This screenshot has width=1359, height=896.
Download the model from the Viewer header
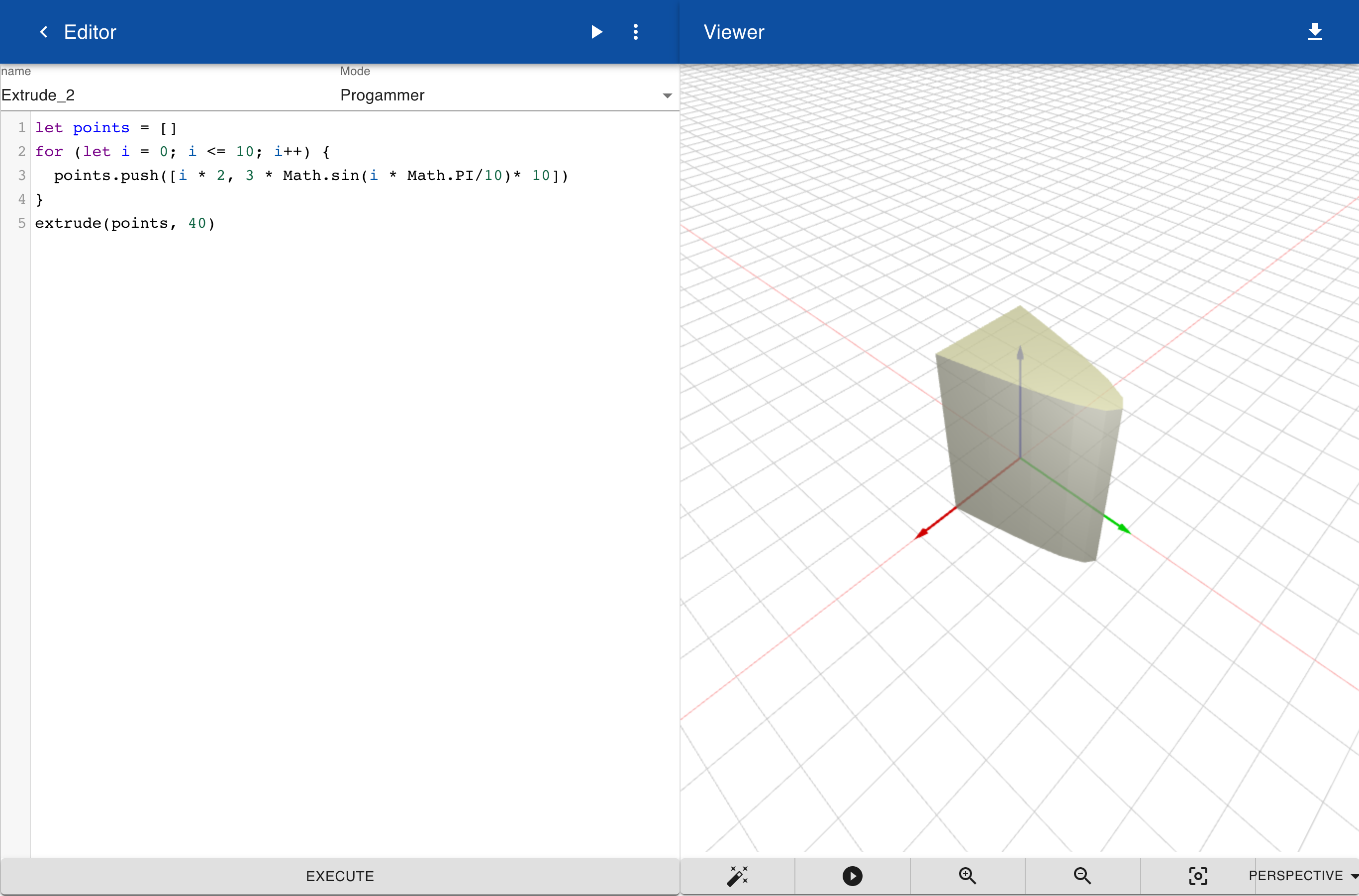tap(1315, 31)
